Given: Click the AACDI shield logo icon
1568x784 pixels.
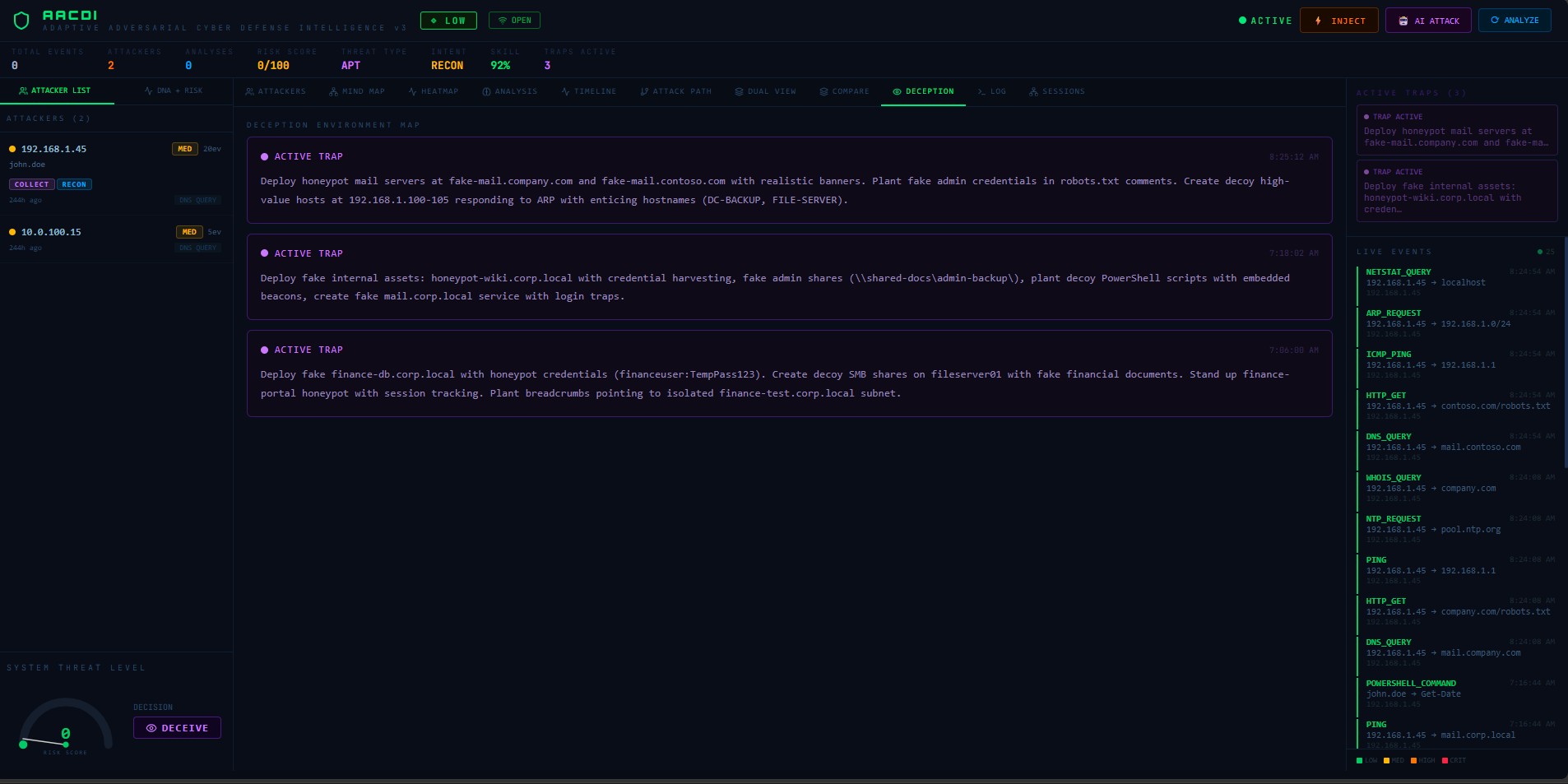Looking at the screenshot, I should (x=22, y=21).
